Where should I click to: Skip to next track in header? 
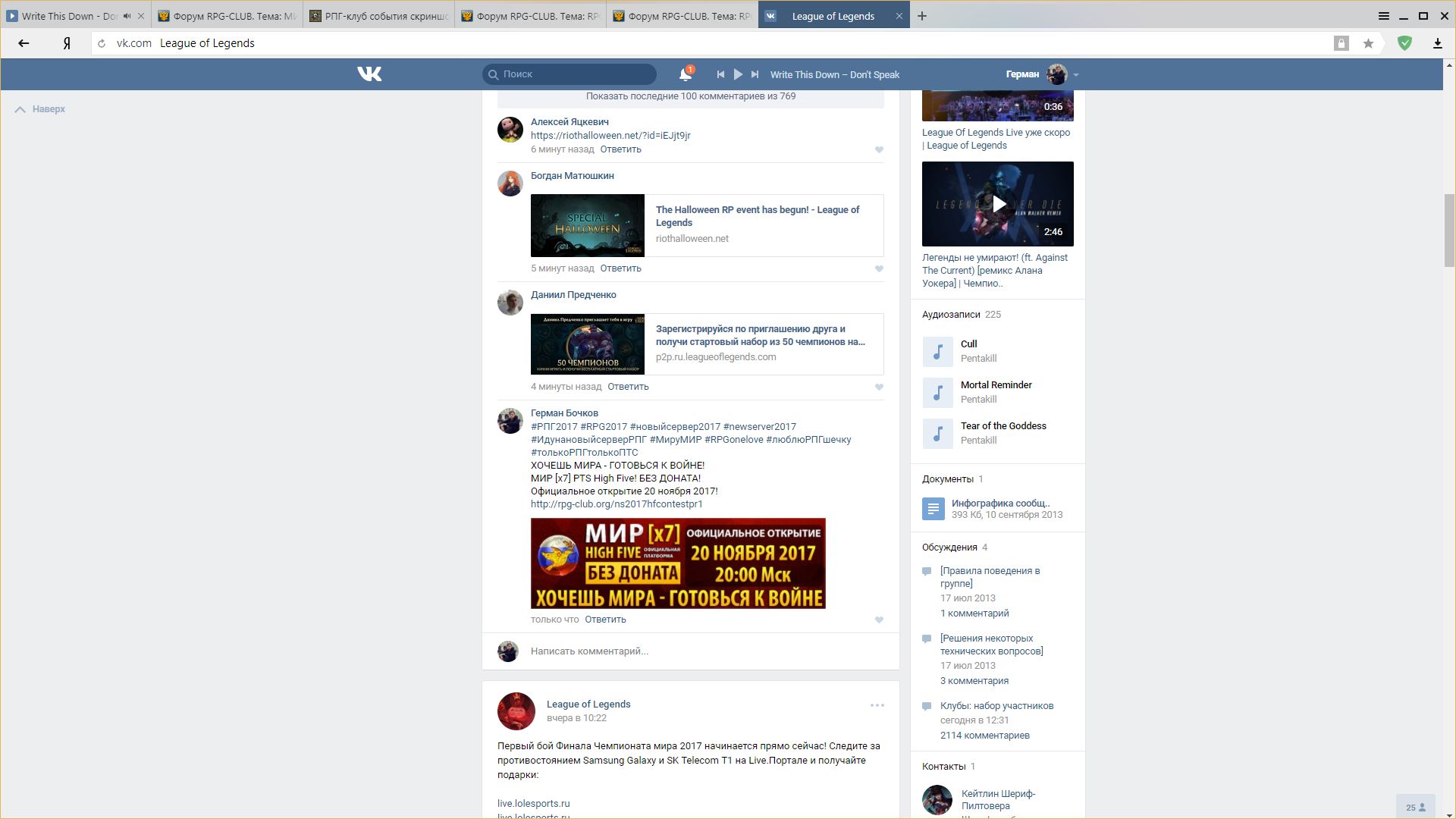(x=755, y=74)
